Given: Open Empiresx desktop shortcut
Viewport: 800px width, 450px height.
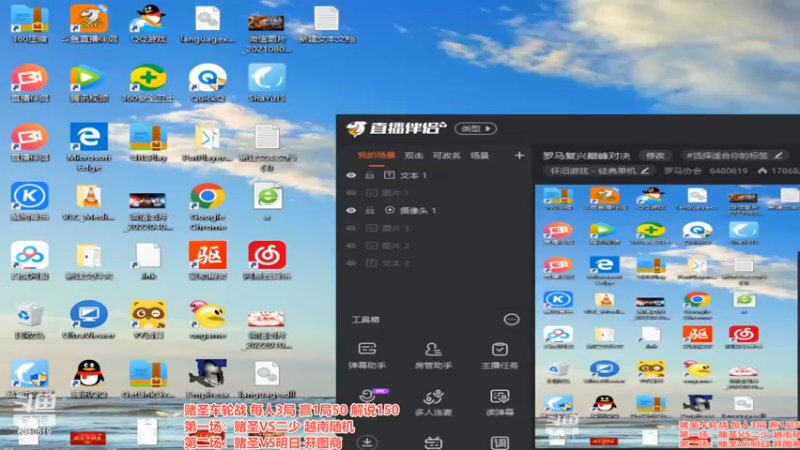Looking at the screenshot, I should click(208, 379).
